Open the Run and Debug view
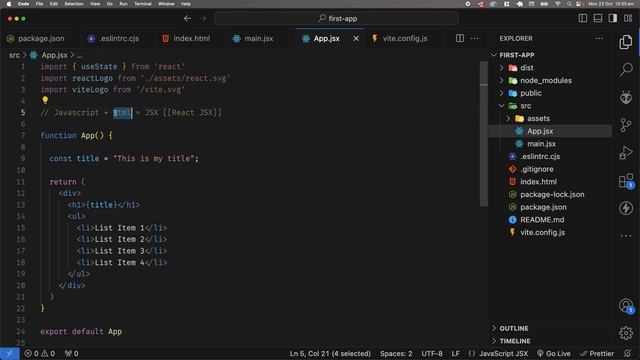Image resolution: width=640 pixels, height=360 pixels. 626,153
